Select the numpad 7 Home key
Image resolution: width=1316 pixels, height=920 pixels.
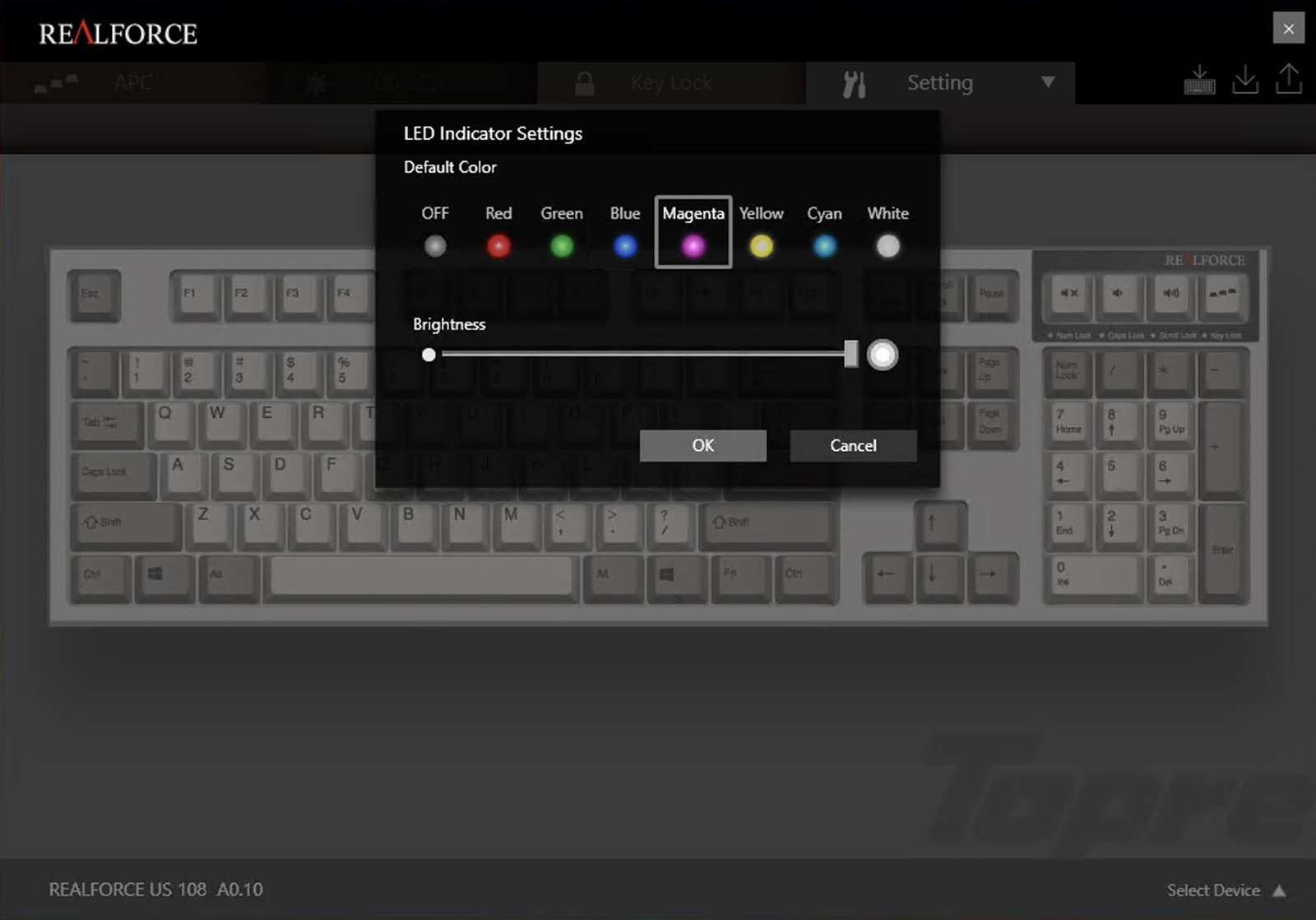(1068, 425)
